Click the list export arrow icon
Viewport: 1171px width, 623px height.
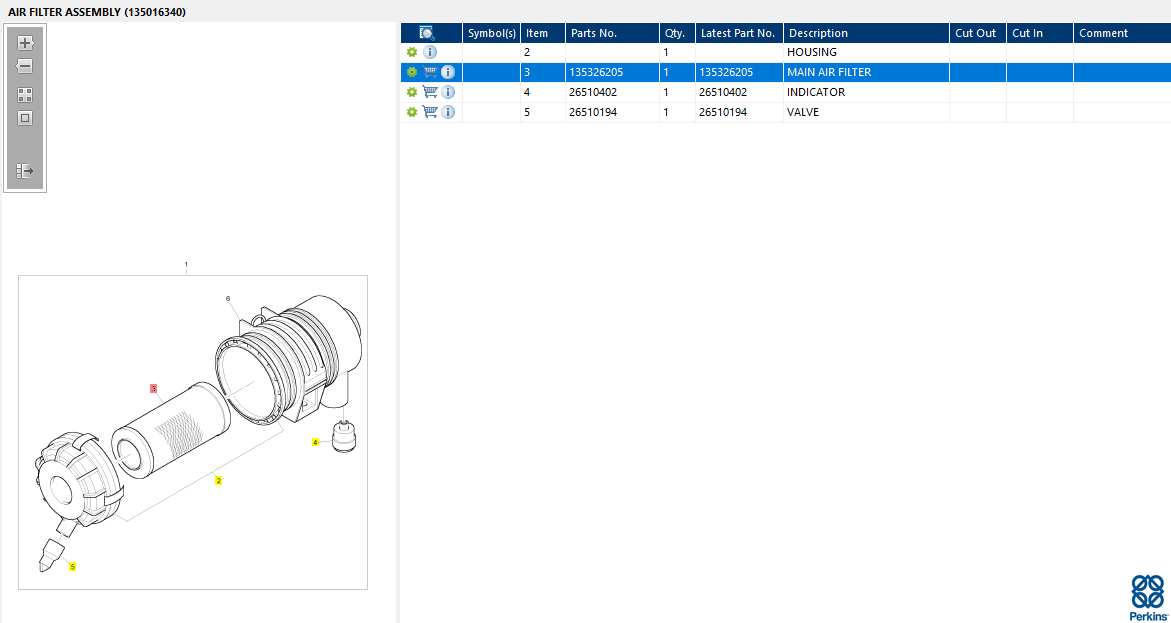pos(25,171)
